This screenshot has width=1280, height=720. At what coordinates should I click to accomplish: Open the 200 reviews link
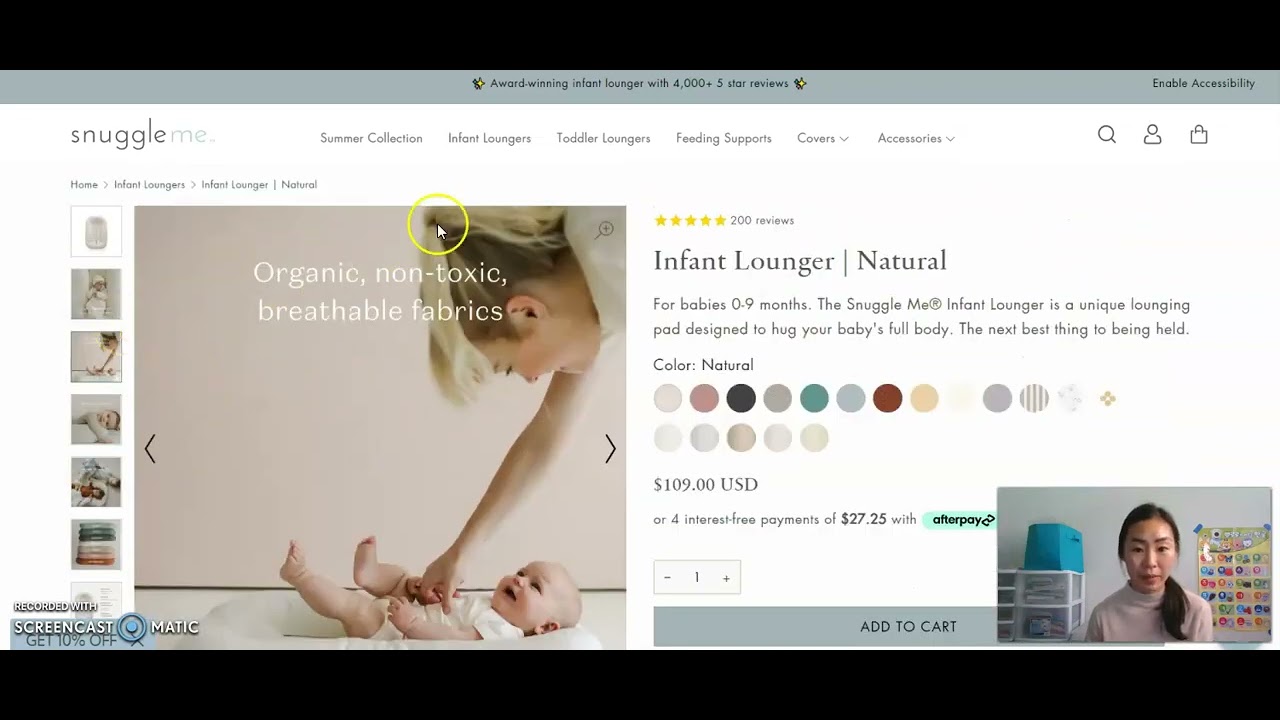[762, 221]
